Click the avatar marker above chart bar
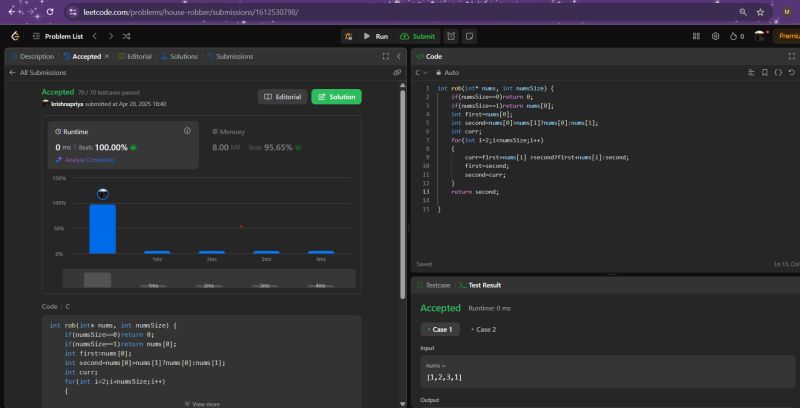800x408 pixels. pos(103,194)
